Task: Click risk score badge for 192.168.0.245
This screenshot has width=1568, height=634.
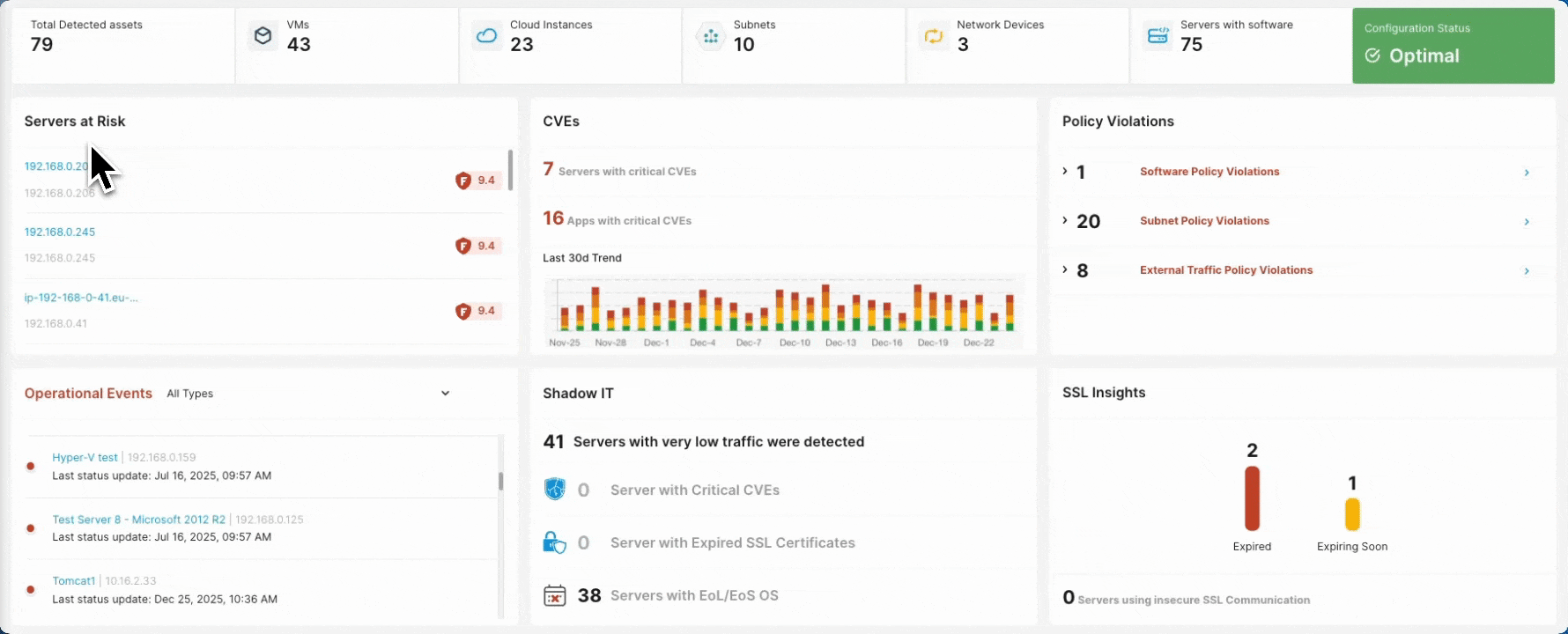Action: pos(477,246)
